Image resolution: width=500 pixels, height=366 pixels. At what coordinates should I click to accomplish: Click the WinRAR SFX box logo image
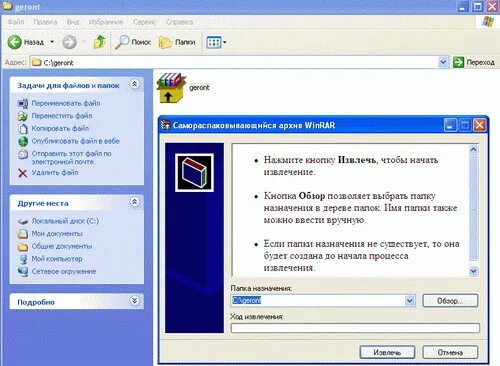194,172
